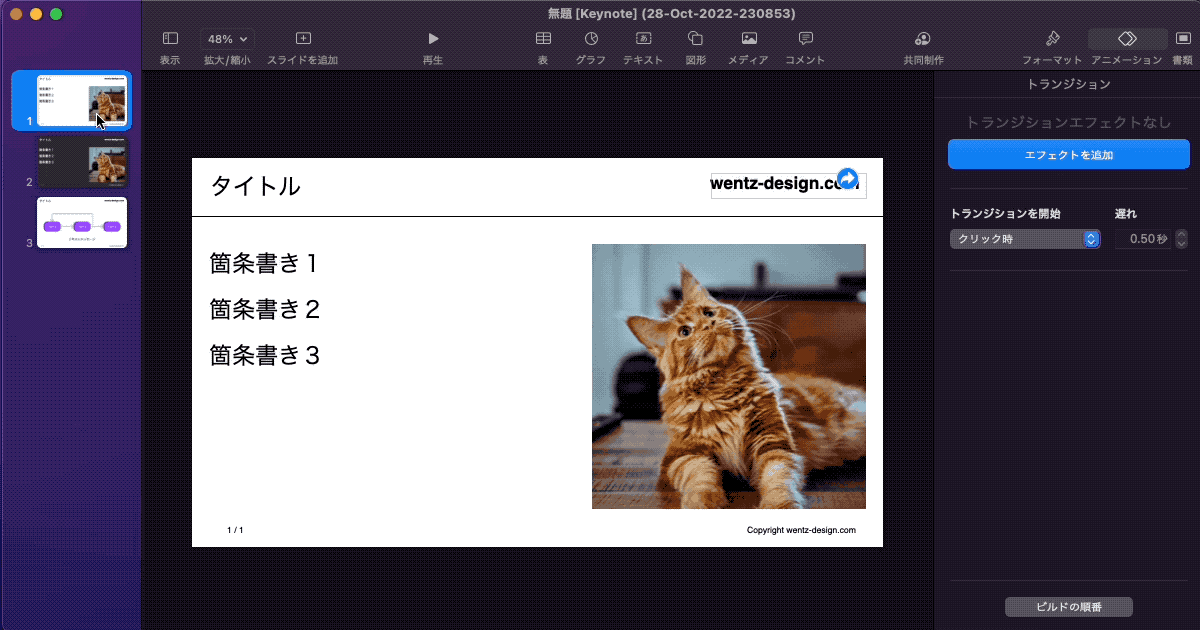Select slide 3 thumbnail in sidebar
The height and width of the screenshot is (630, 1200).
(81, 222)
